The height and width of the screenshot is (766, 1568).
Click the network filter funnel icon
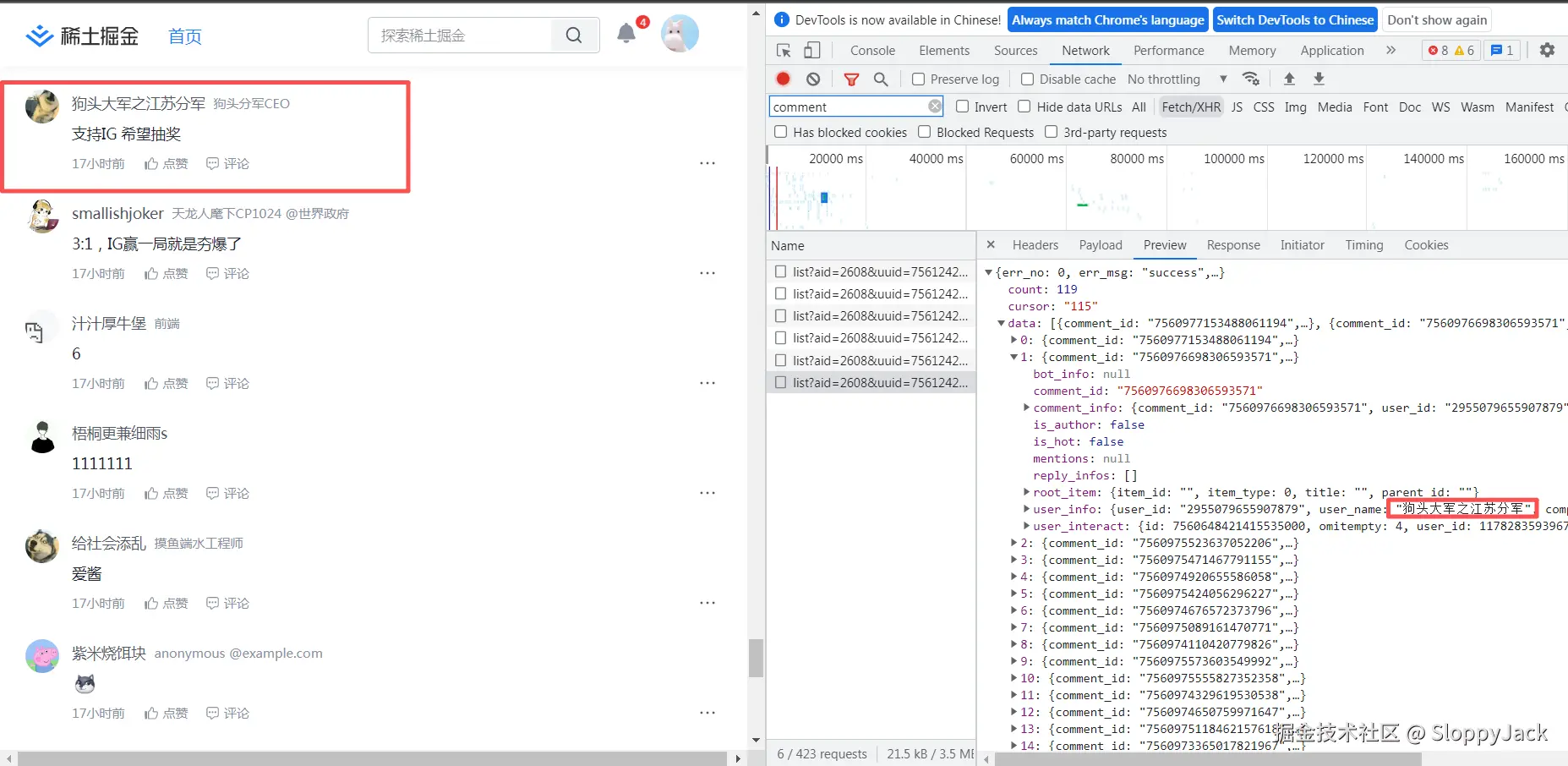click(851, 79)
